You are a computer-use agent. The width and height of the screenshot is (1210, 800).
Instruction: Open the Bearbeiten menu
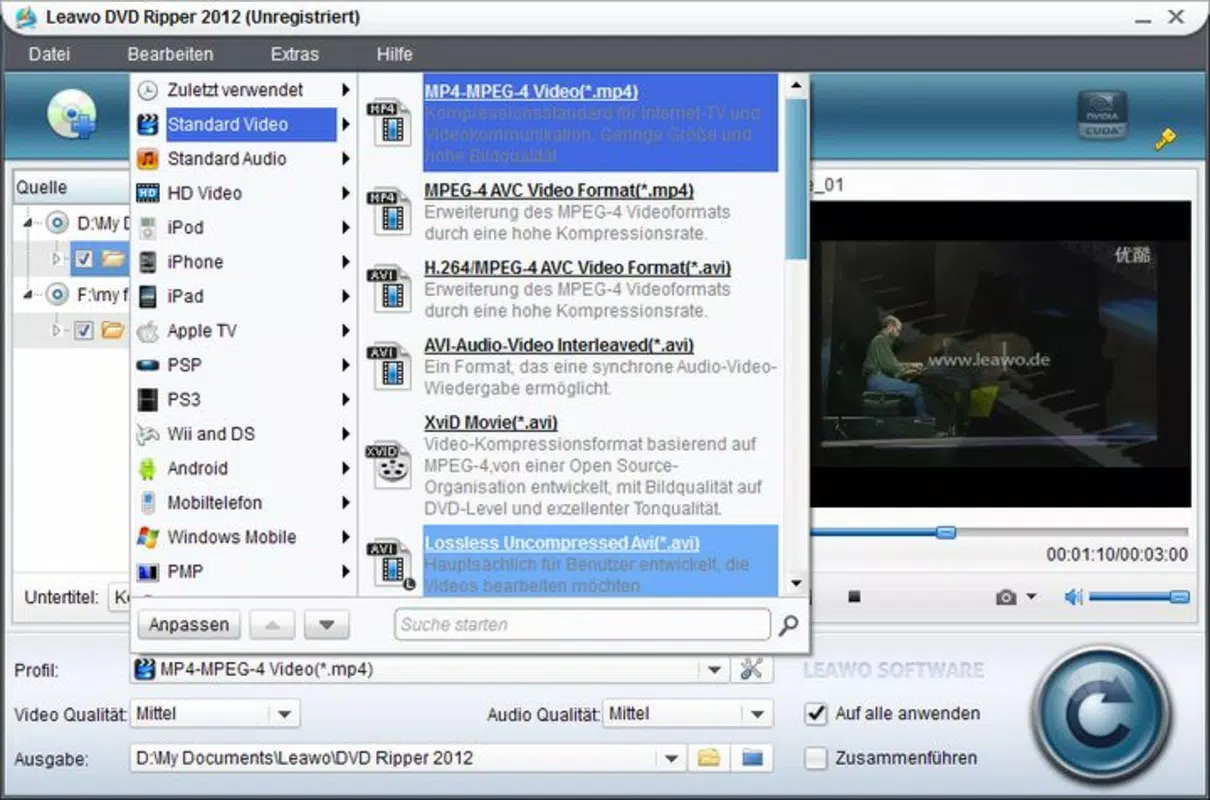pos(170,54)
